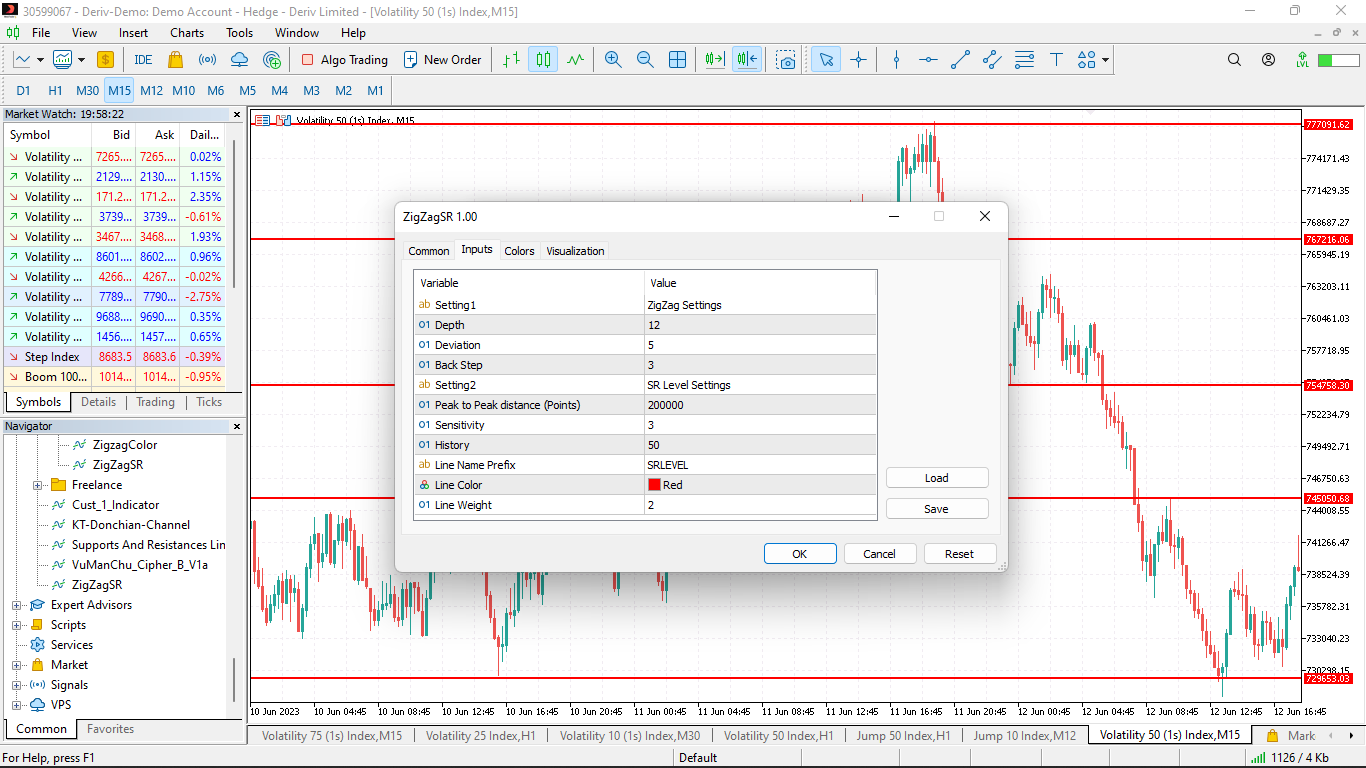Select the trendline drawing tool
Image resolution: width=1366 pixels, height=768 pixels.
point(960,60)
